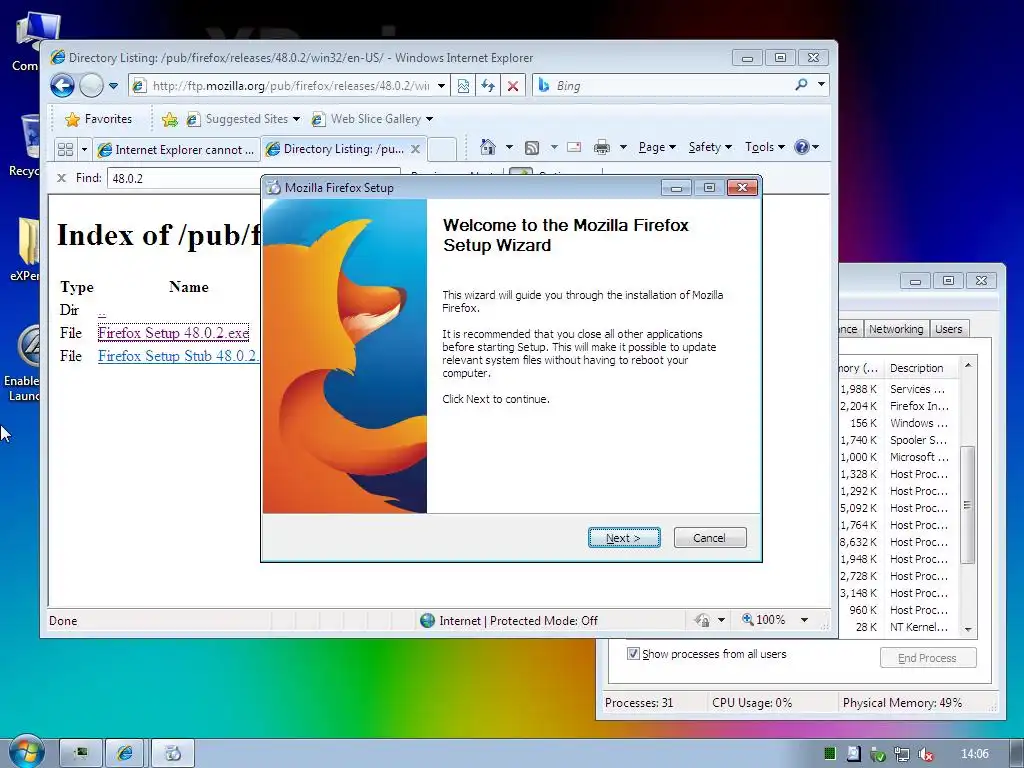1024x768 pixels.
Task: Click Next in Firefox Setup wizard
Action: (x=624, y=537)
